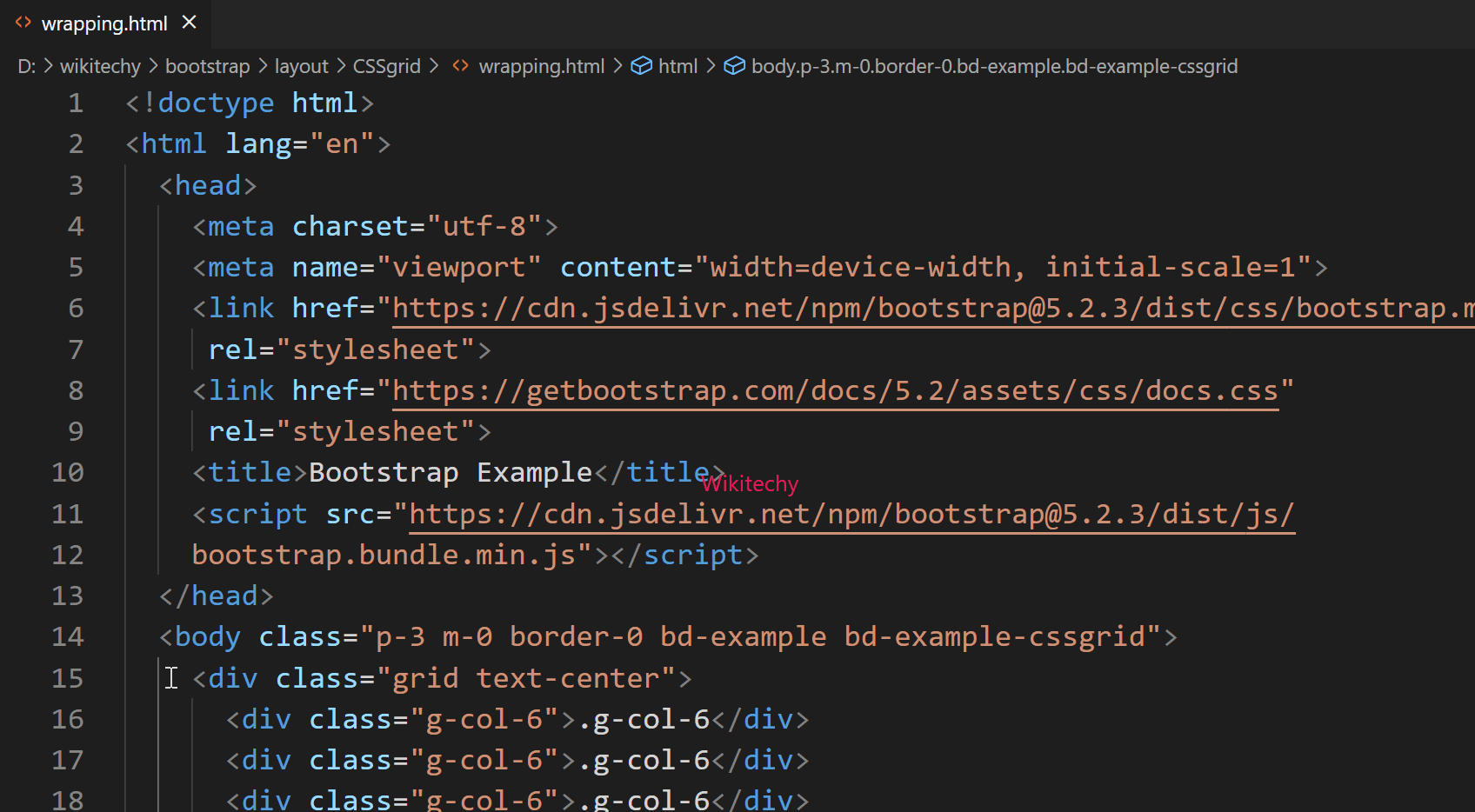Click the 'wikitechy' breadcrumb item

pos(100,66)
